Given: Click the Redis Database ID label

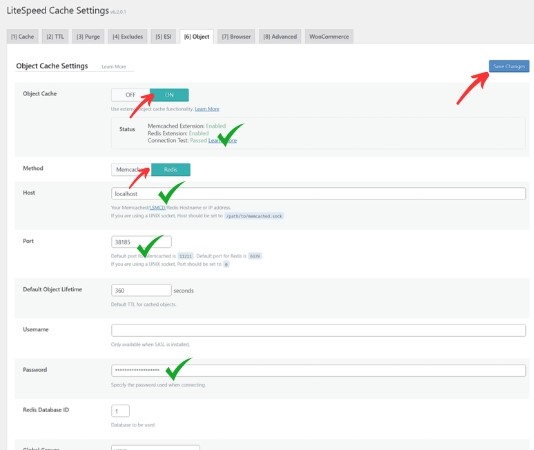Looking at the screenshot, I should 46,410.
